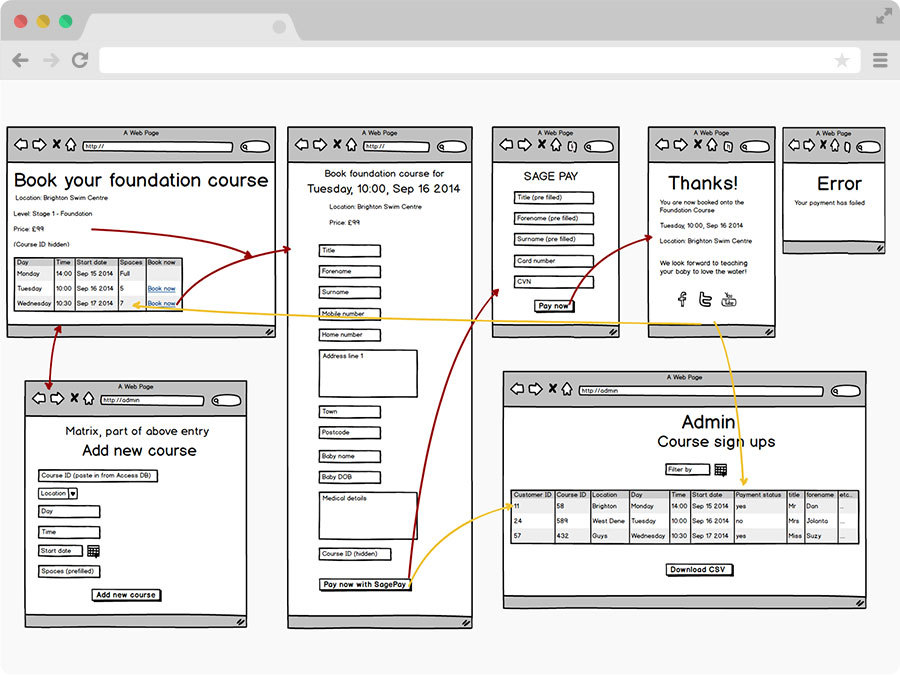
Task: Click the bookmark star in address bar
Action: 842,61
